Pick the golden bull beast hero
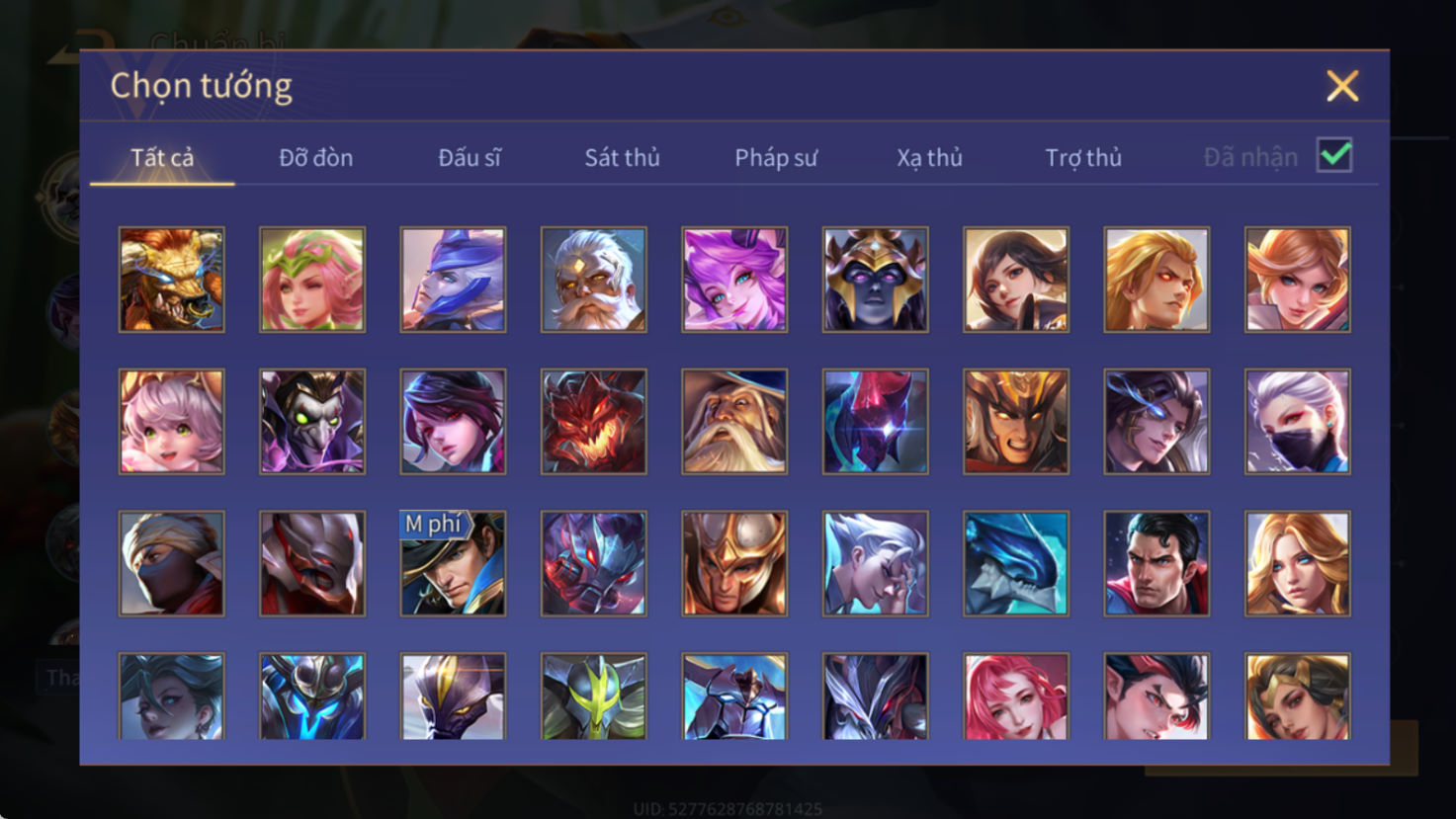The width and height of the screenshot is (1456, 819). [x=172, y=280]
